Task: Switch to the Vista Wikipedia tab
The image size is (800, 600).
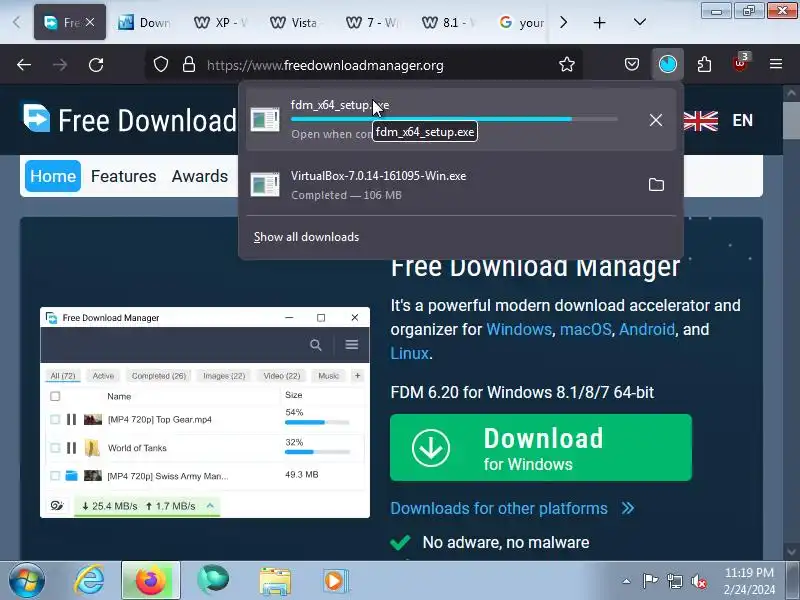Action: tap(297, 22)
